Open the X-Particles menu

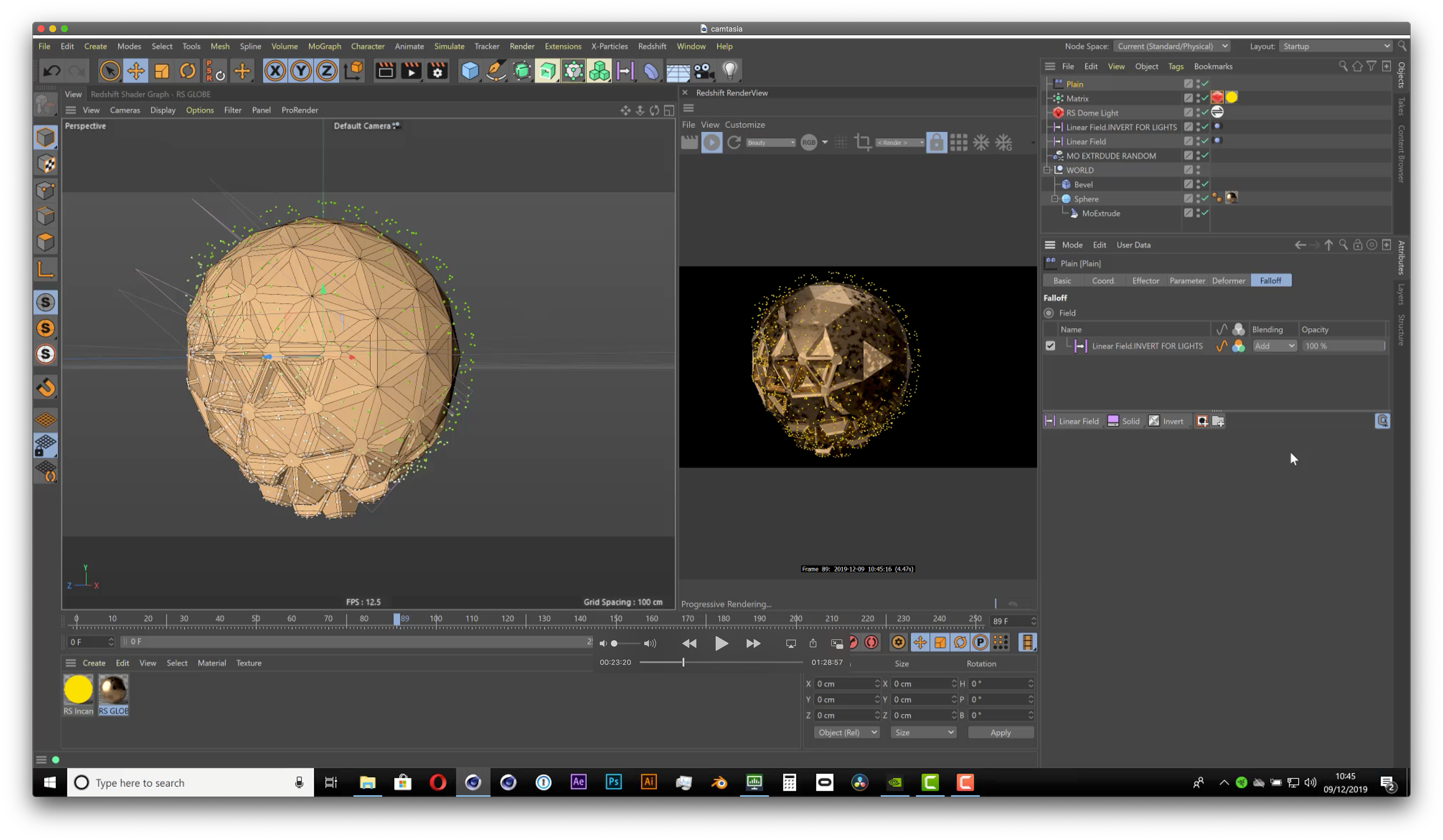point(609,46)
